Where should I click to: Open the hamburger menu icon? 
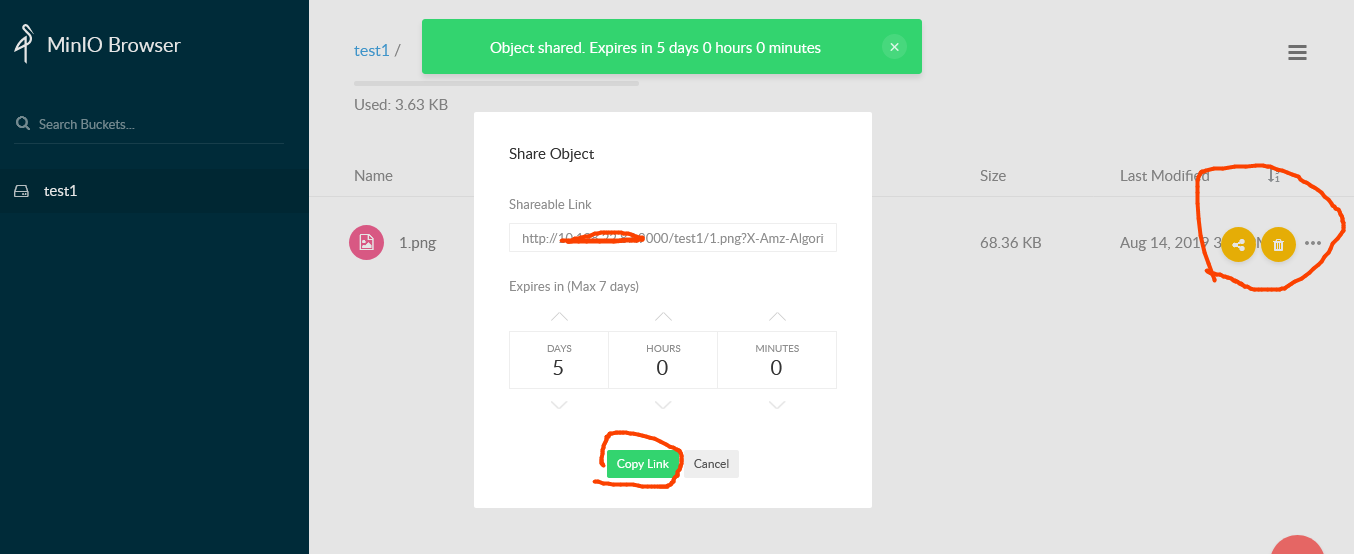pyautogui.click(x=1297, y=53)
